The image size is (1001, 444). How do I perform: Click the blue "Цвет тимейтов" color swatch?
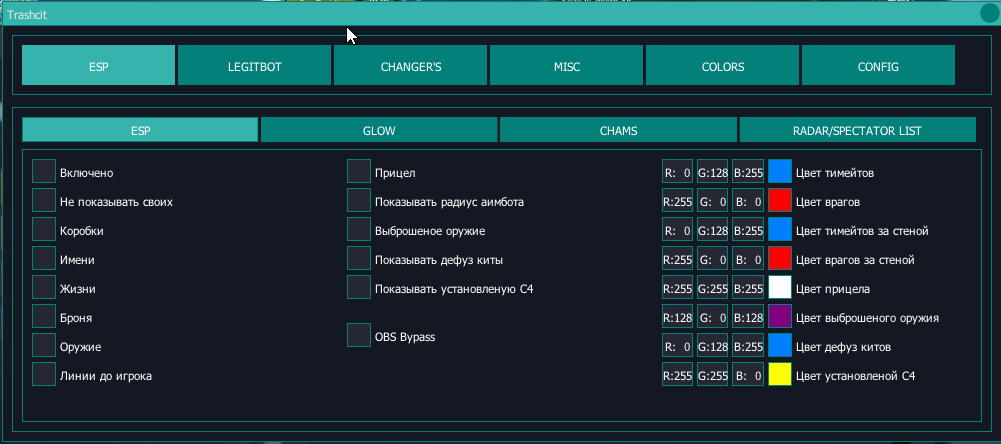click(780, 172)
